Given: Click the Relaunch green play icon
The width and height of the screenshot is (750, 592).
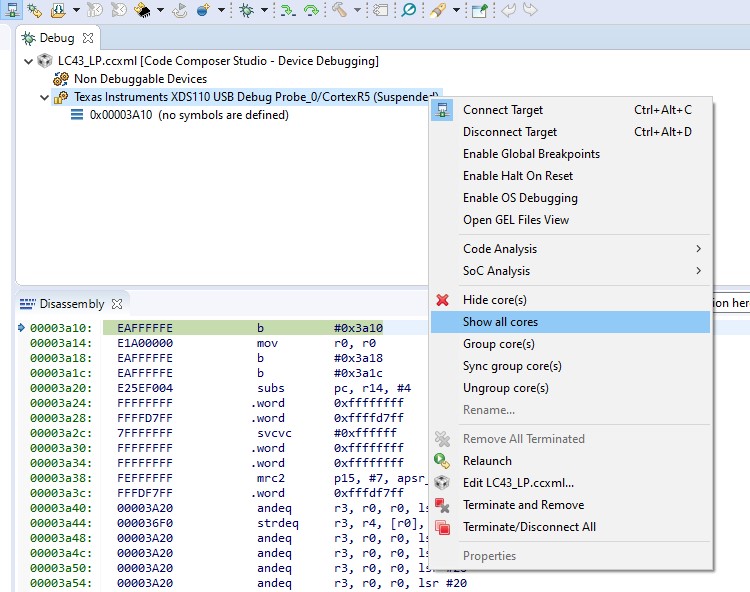Looking at the screenshot, I should [442, 461].
